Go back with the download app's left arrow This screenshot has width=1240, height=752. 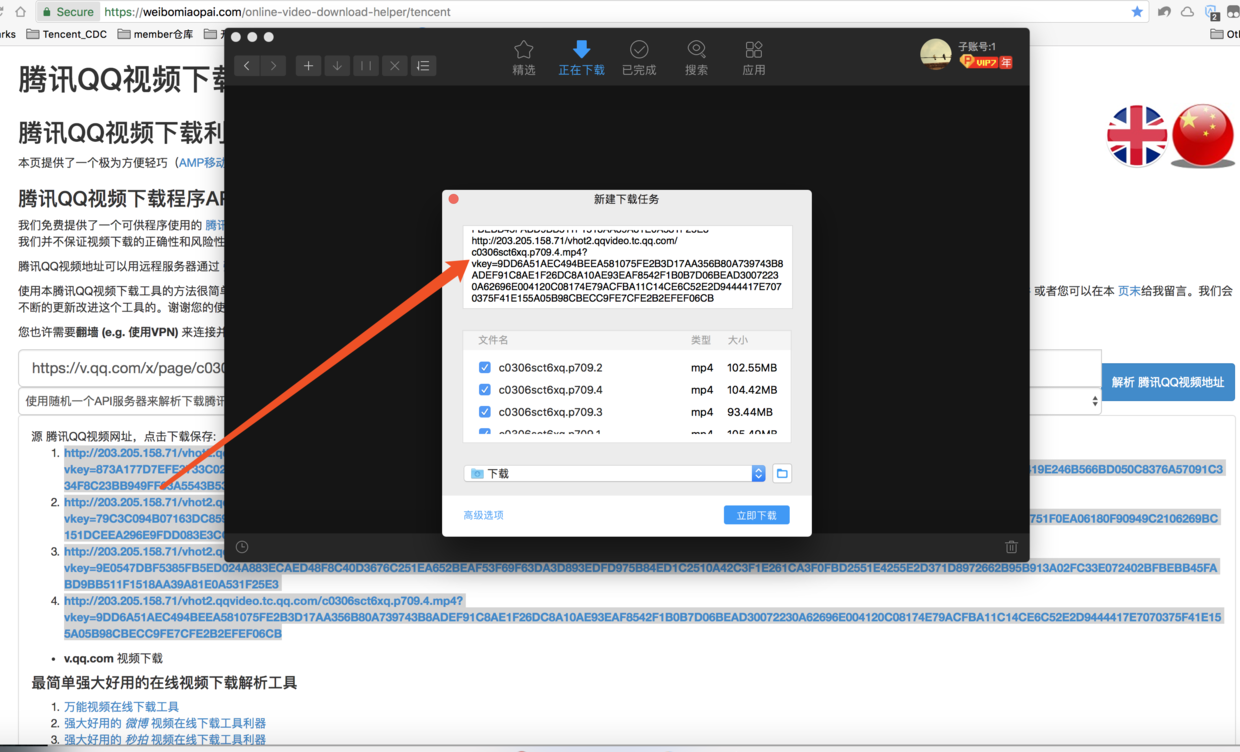click(x=247, y=66)
